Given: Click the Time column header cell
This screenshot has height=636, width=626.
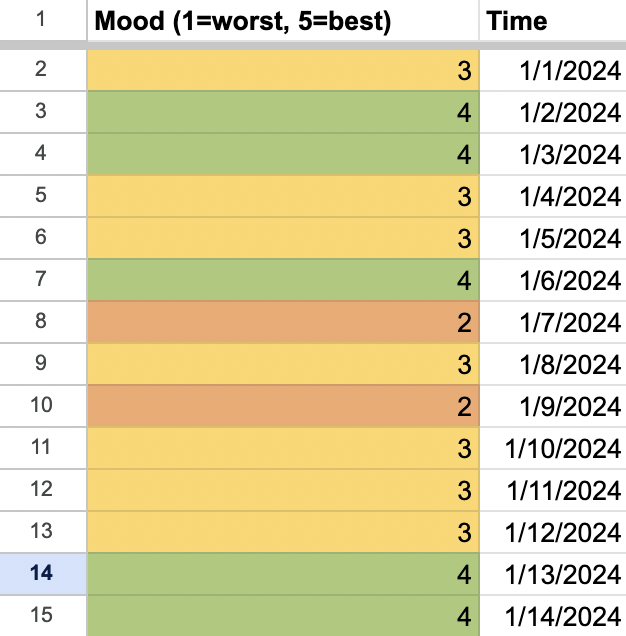Looking at the screenshot, I should pyautogui.click(x=552, y=21).
